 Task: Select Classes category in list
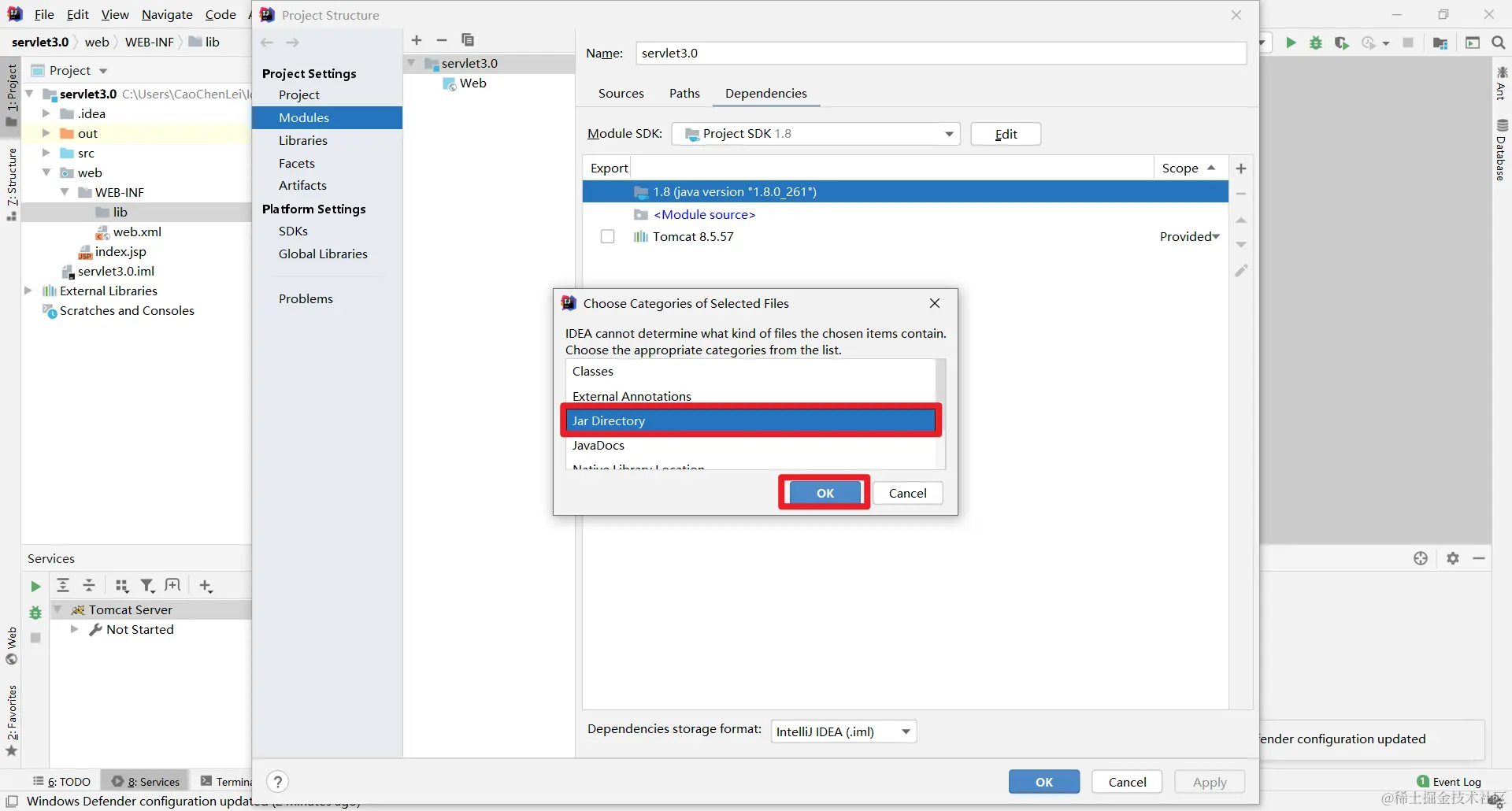750,372
